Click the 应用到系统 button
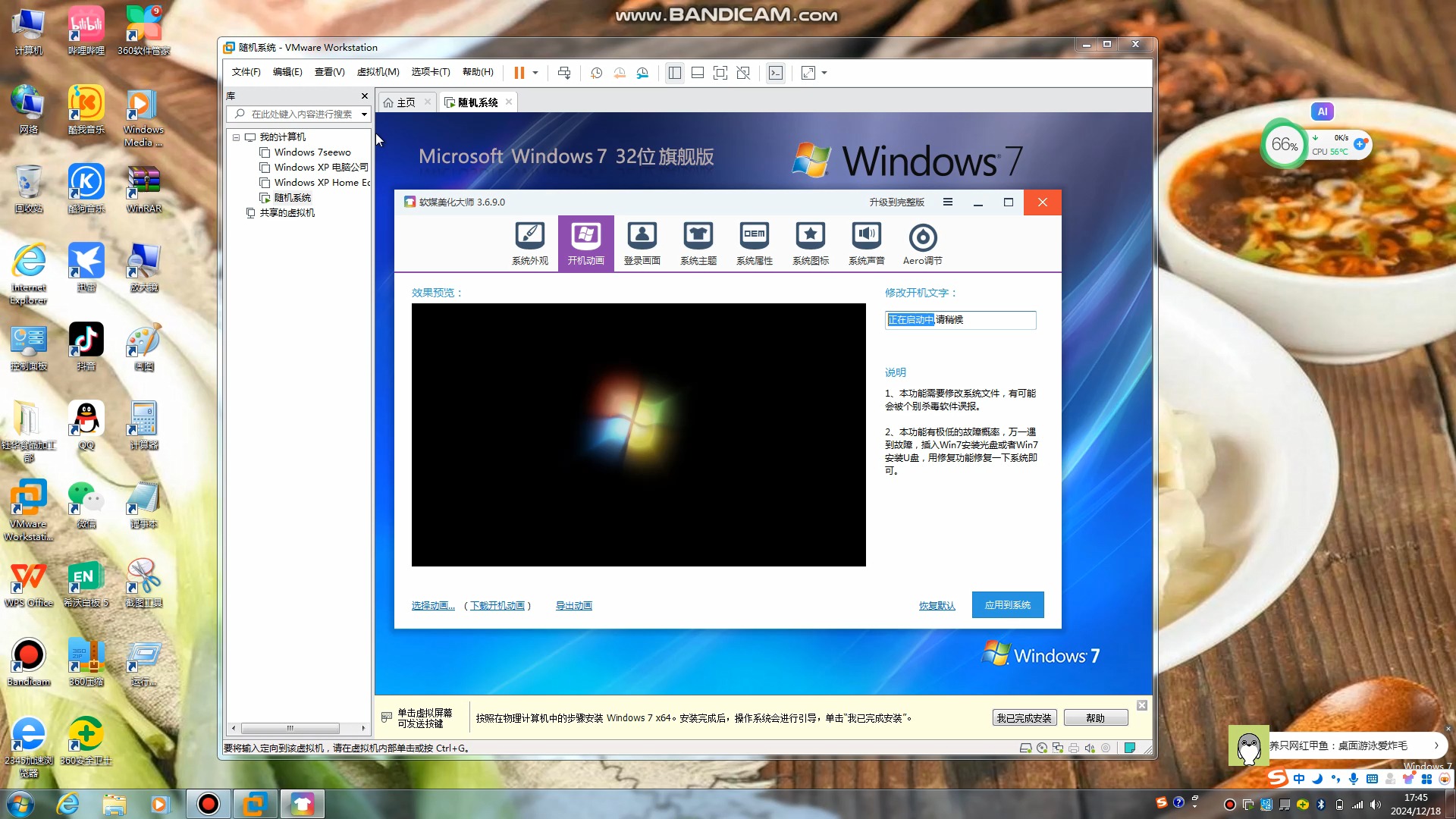Image resolution: width=1456 pixels, height=819 pixels. 1008,605
